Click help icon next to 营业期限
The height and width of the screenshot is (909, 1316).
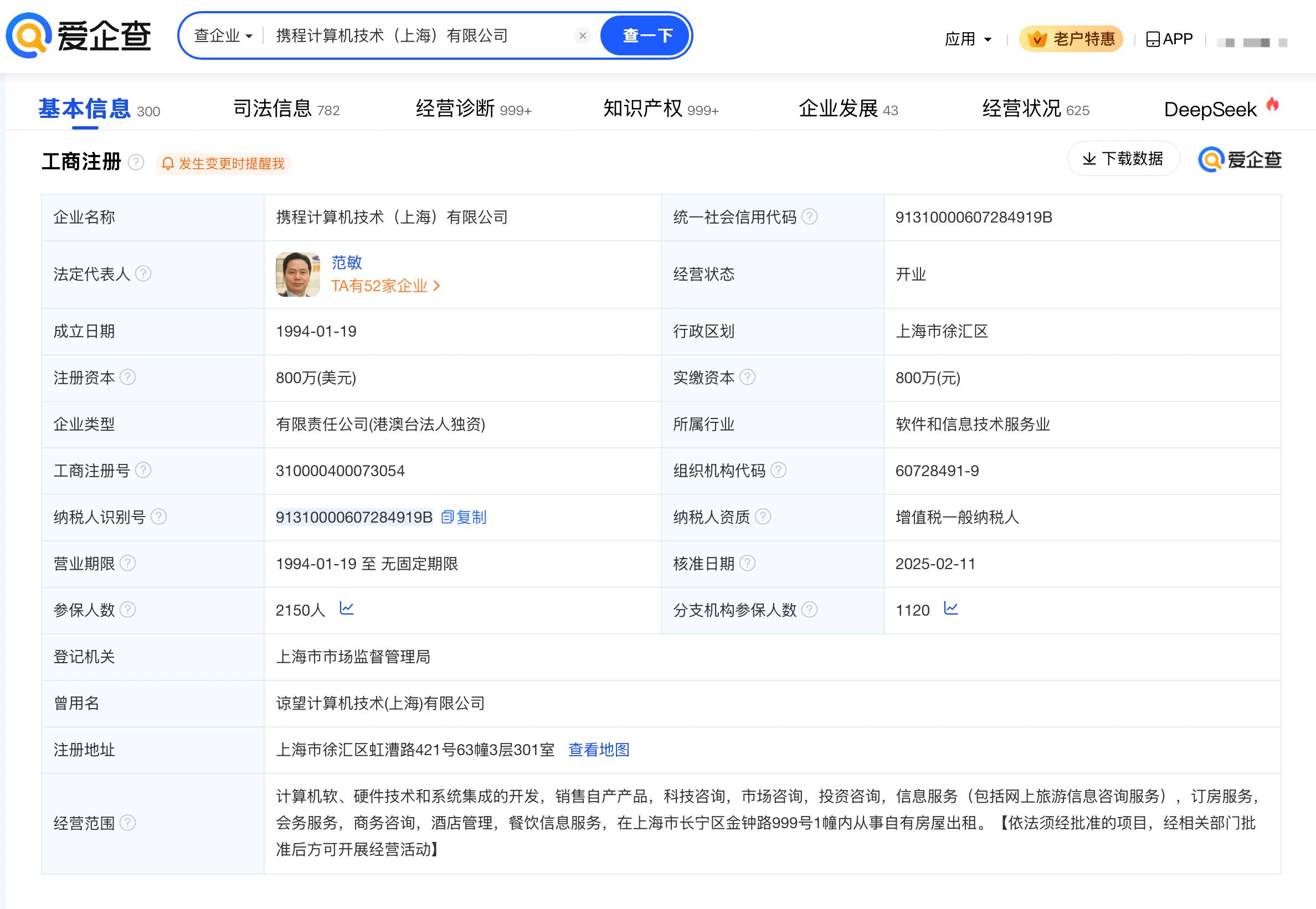(127, 564)
